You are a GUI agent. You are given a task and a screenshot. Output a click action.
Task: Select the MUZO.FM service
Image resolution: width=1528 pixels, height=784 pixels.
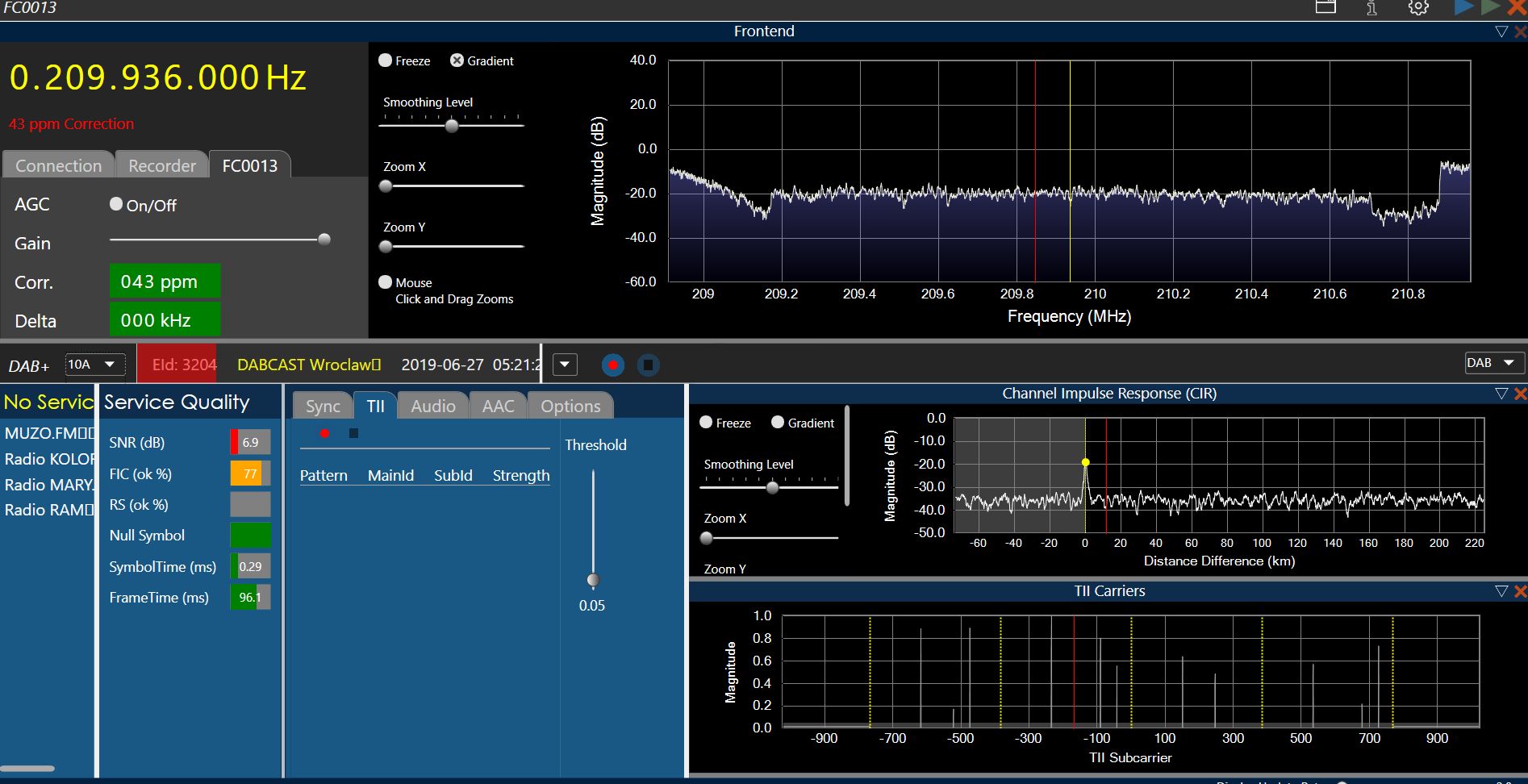(x=48, y=433)
